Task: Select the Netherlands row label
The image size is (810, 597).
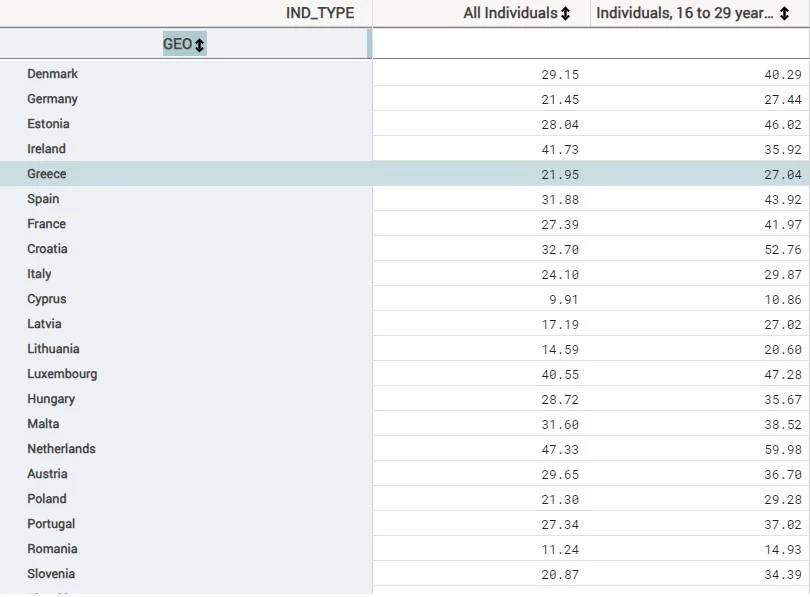Action: [x=61, y=449]
